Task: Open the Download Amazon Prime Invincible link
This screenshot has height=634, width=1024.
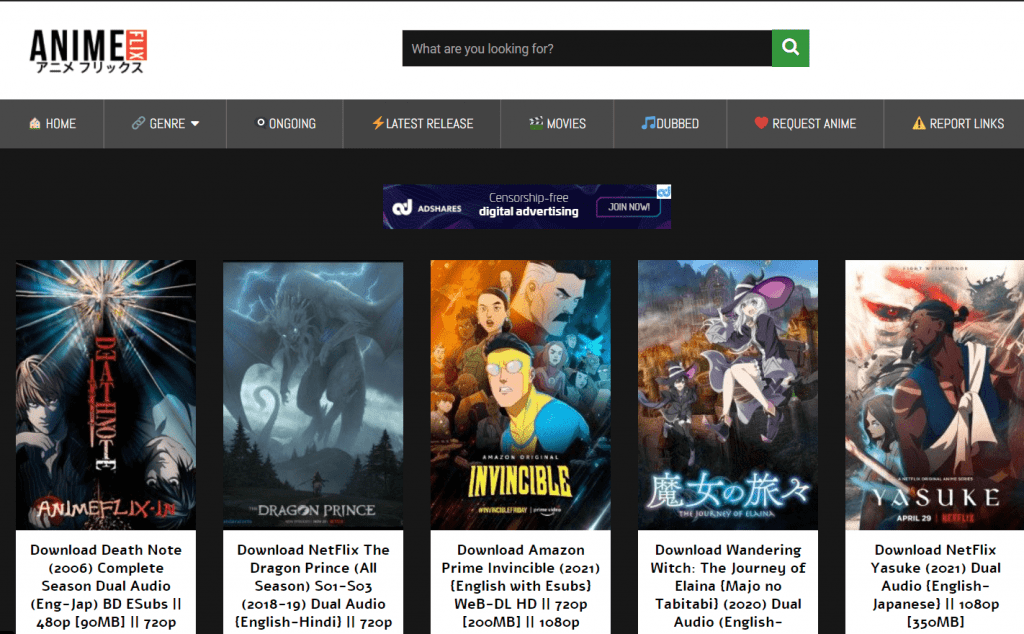Action: point(520,586)
